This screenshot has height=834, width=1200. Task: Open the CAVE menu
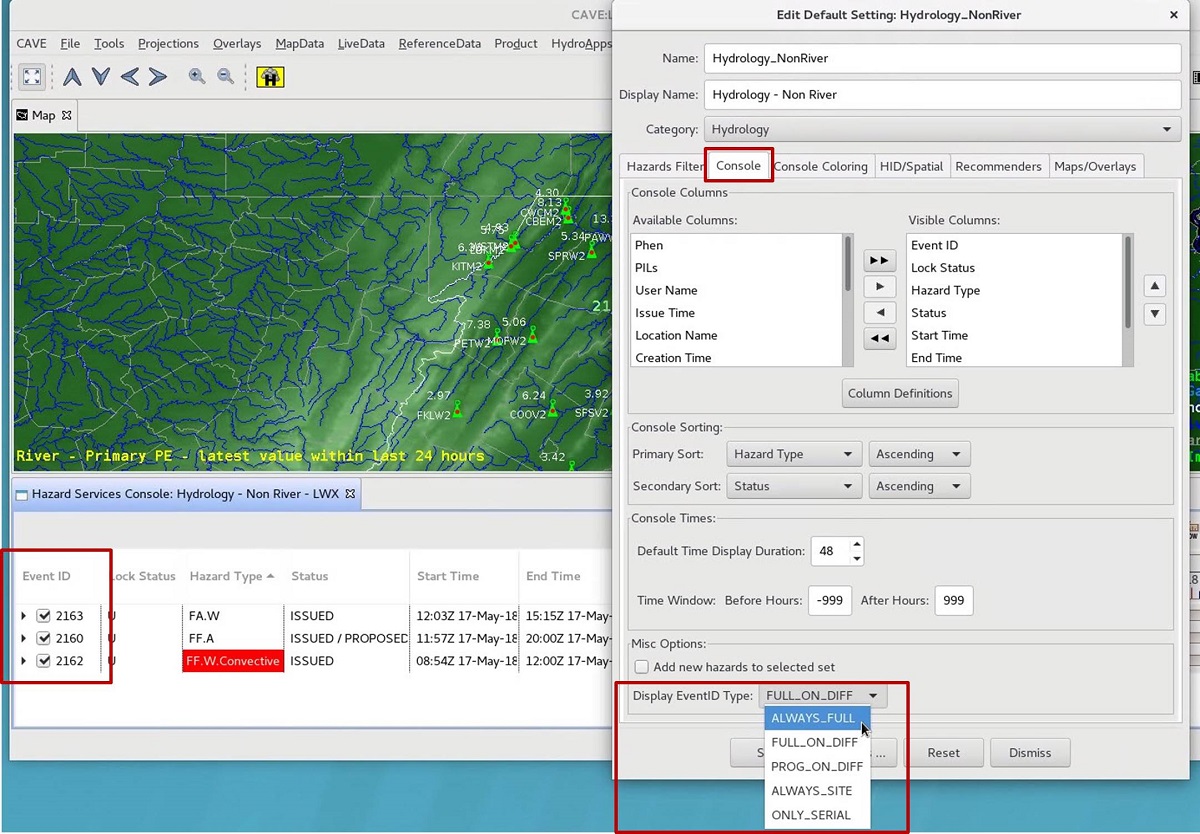click(31, 43)
